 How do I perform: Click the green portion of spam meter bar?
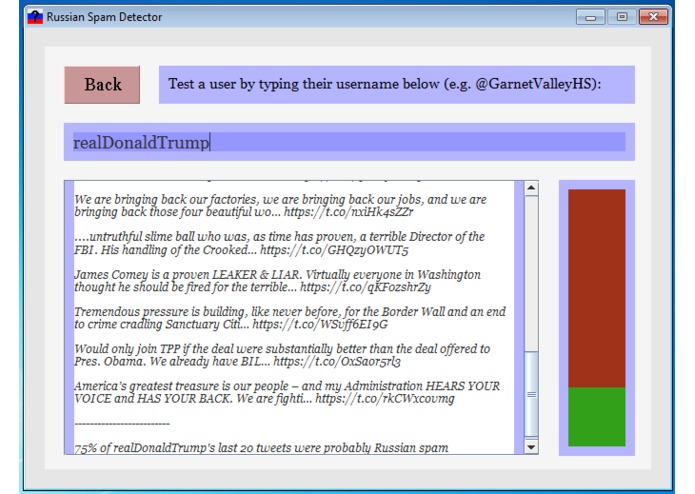(597, 417)
